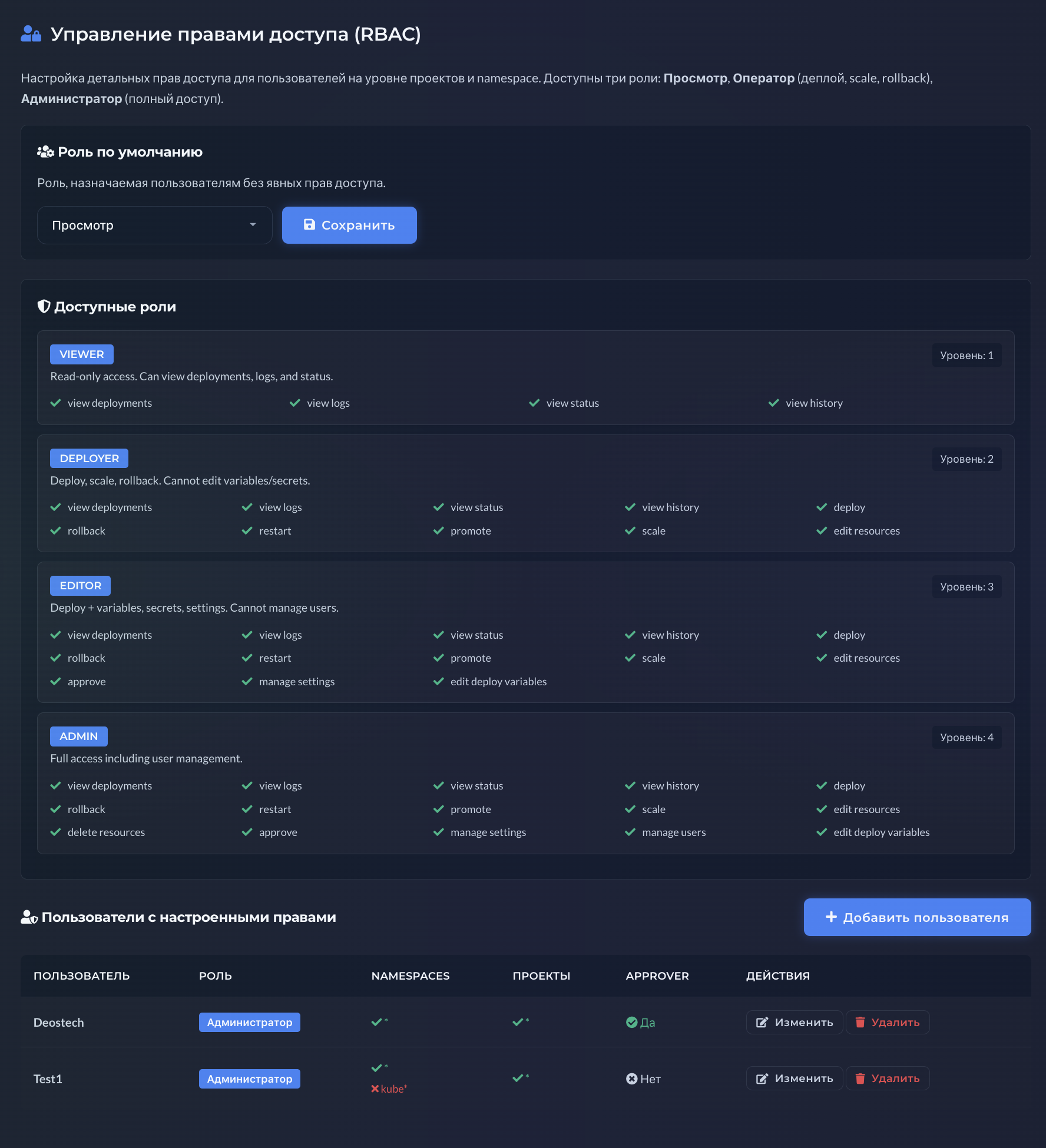Click the namespaces checkmark in Deostech row
The image size is (1046, 1148).
coord(377,1022)
